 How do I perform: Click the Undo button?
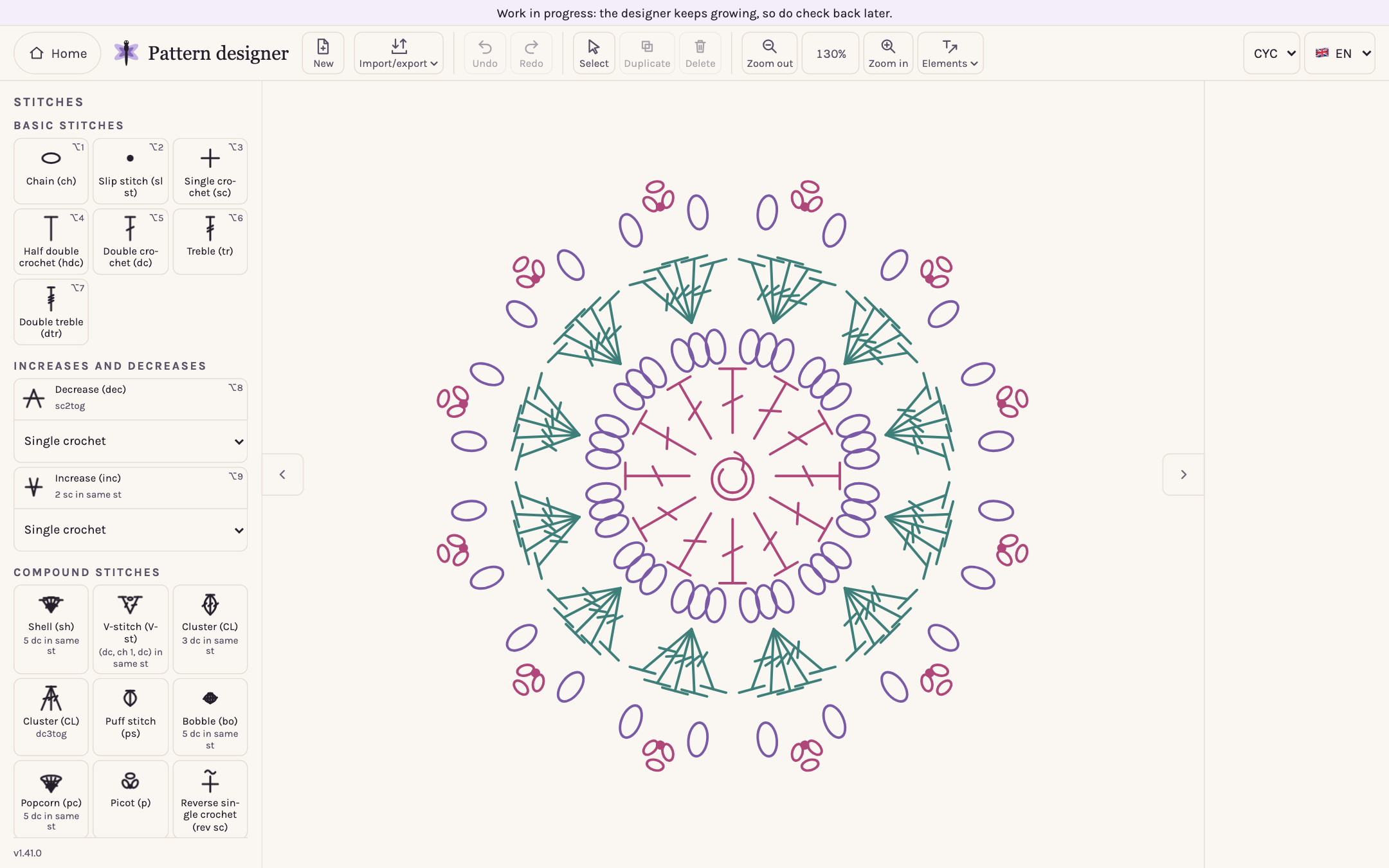485,53
